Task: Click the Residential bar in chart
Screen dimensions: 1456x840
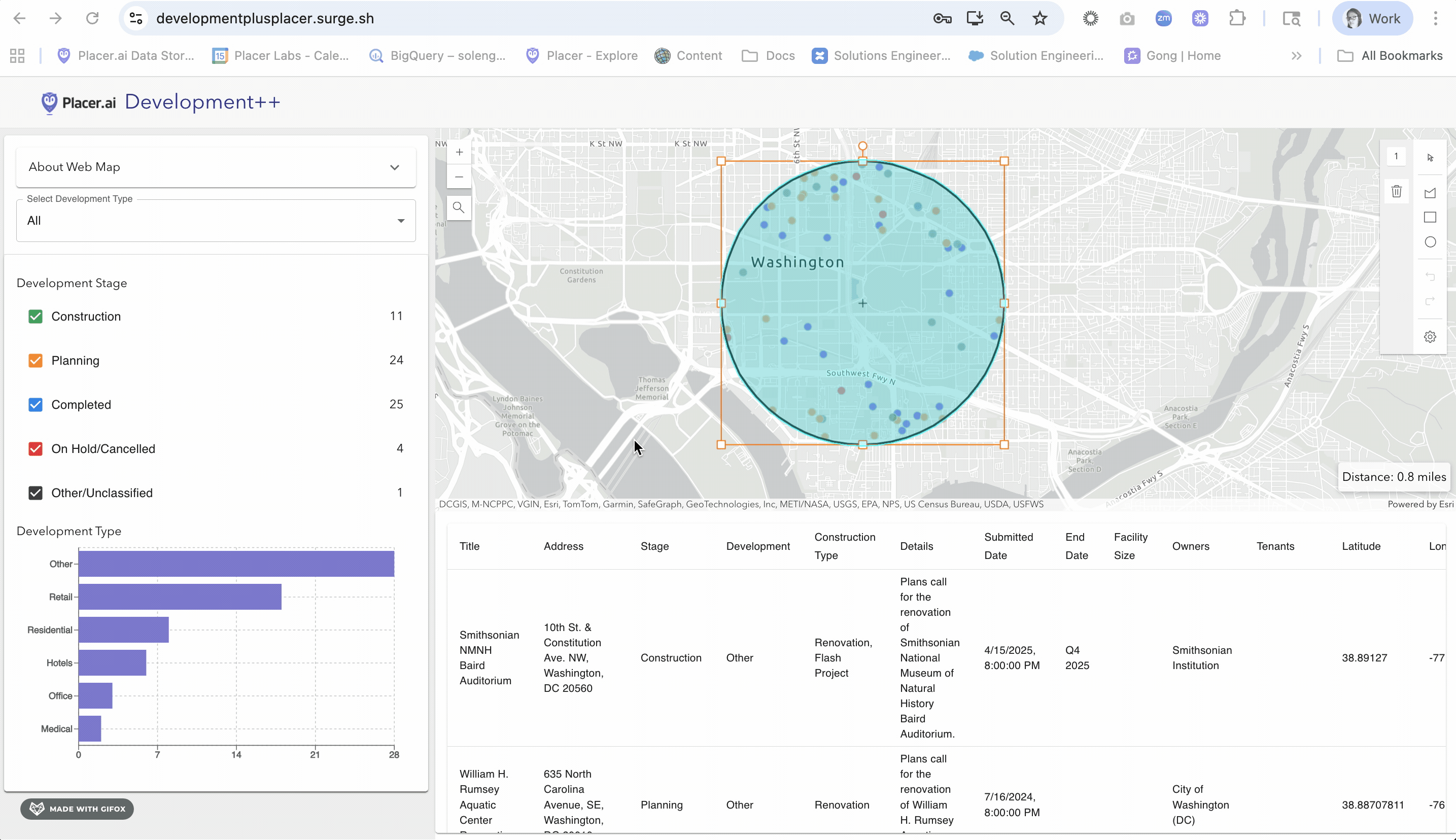Action: click(x=123, y=629)
